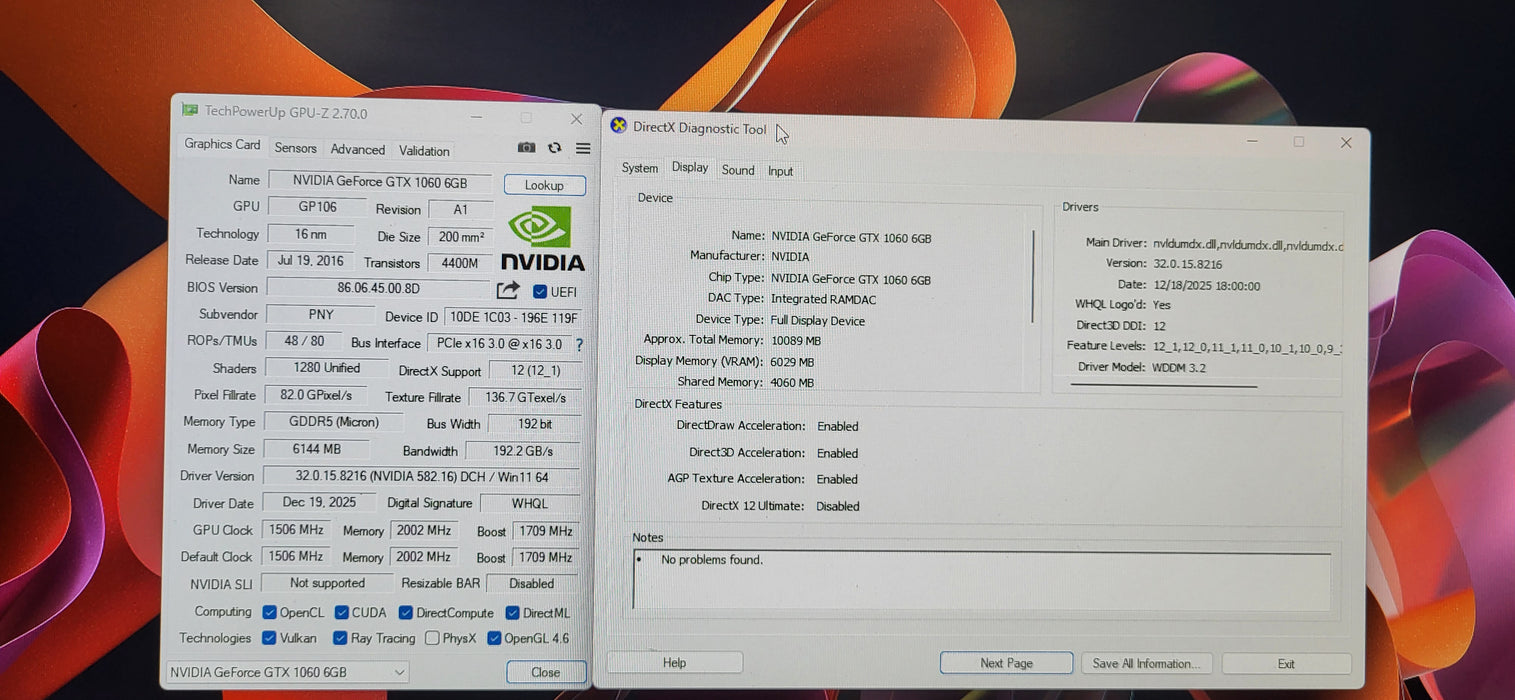
Task: Click the Driver Date Dec 19, 2025 field
Action: tap(320, 502)
